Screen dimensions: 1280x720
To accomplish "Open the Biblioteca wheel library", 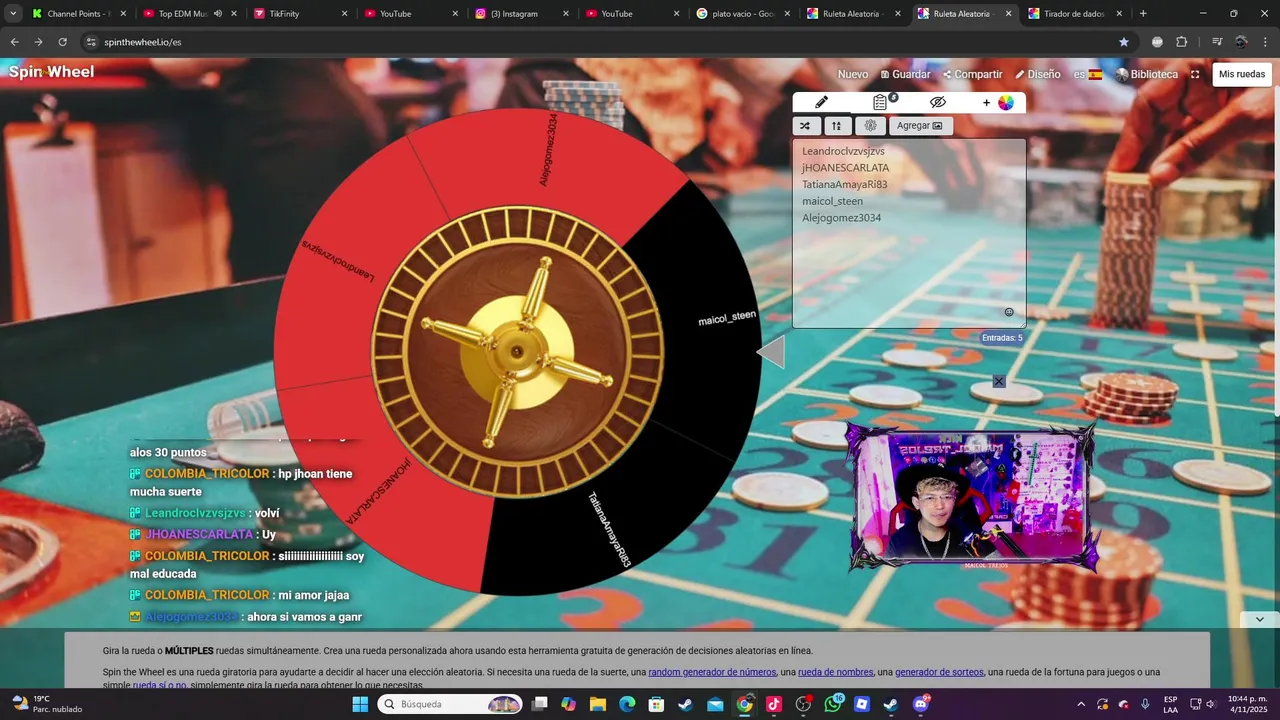I will point(1147,75).
